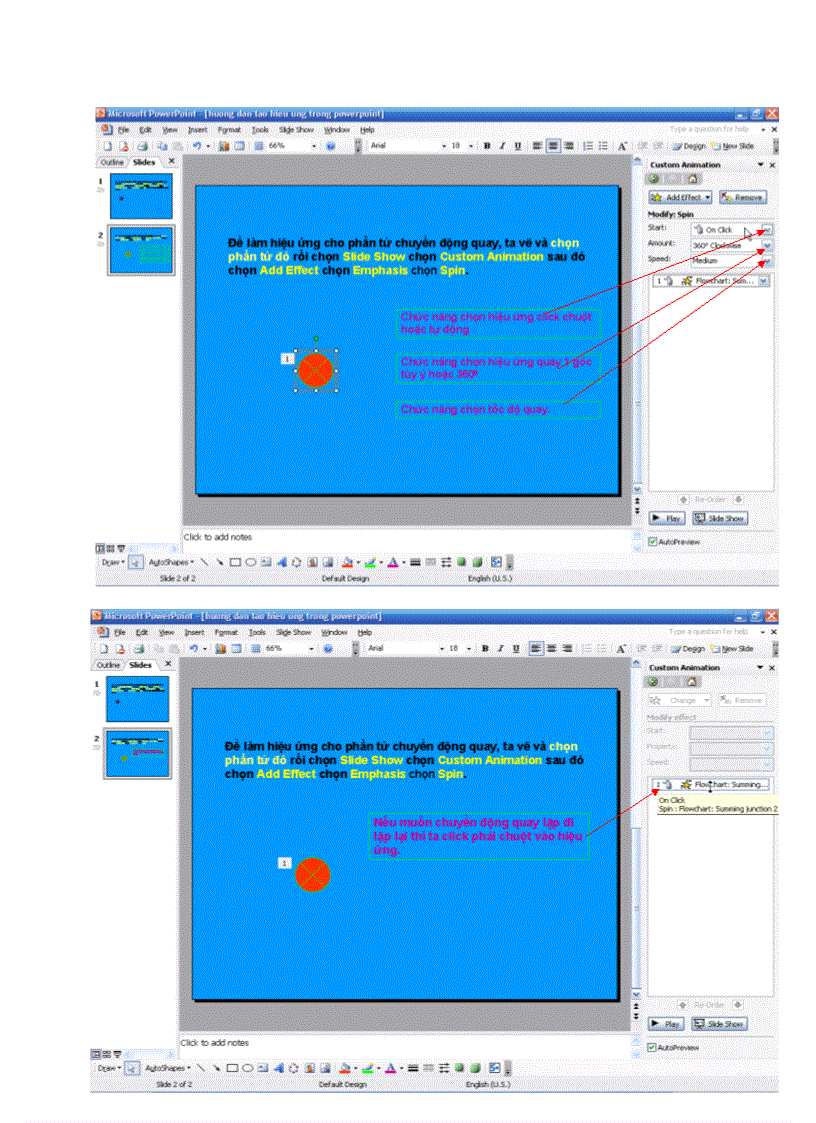Open the Speed dropdown showing Medium
Image resolution: width=816 pixels, height=1123 pixels.
(x=766, y=261)
